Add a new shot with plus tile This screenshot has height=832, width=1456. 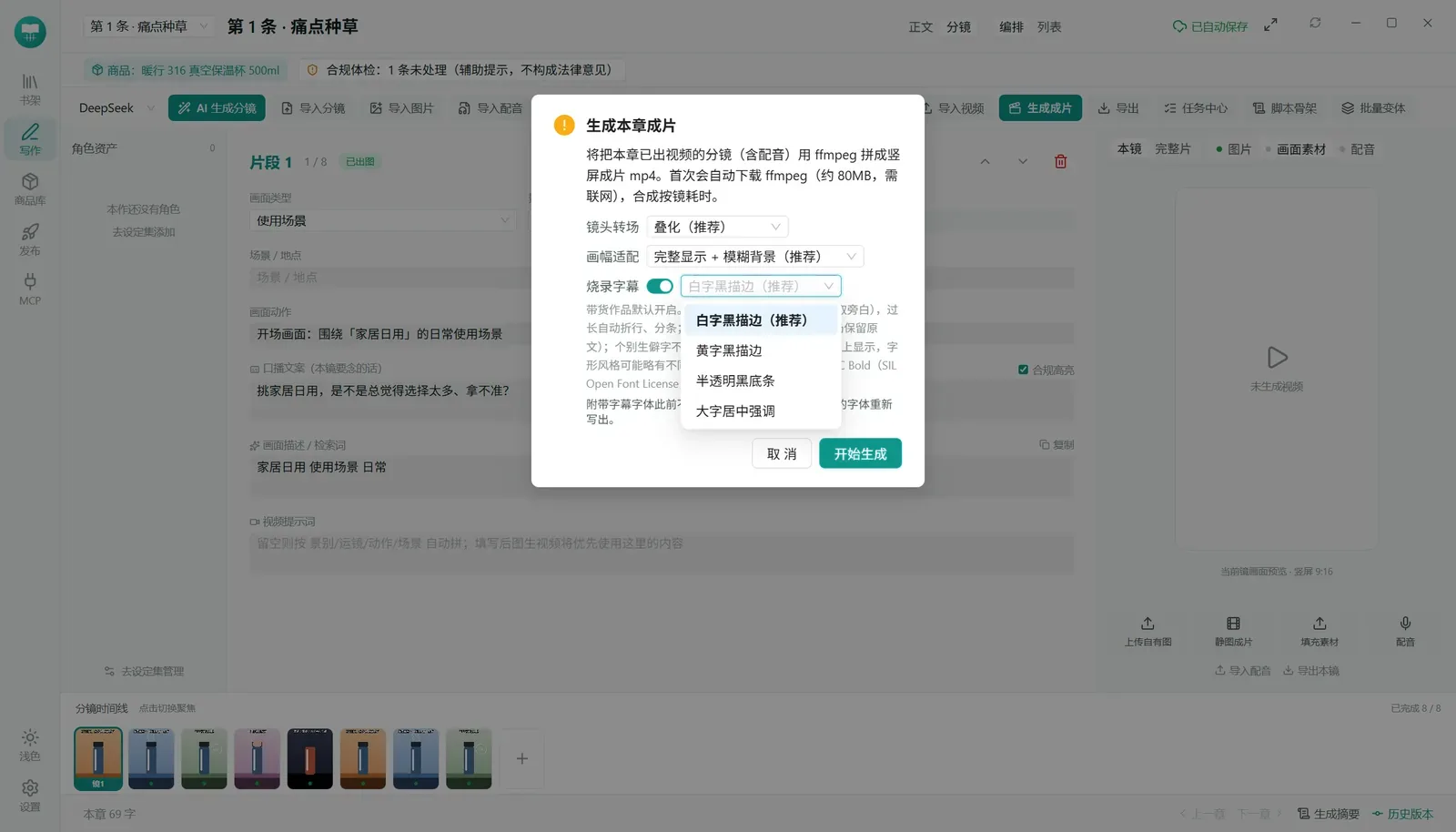522,758
